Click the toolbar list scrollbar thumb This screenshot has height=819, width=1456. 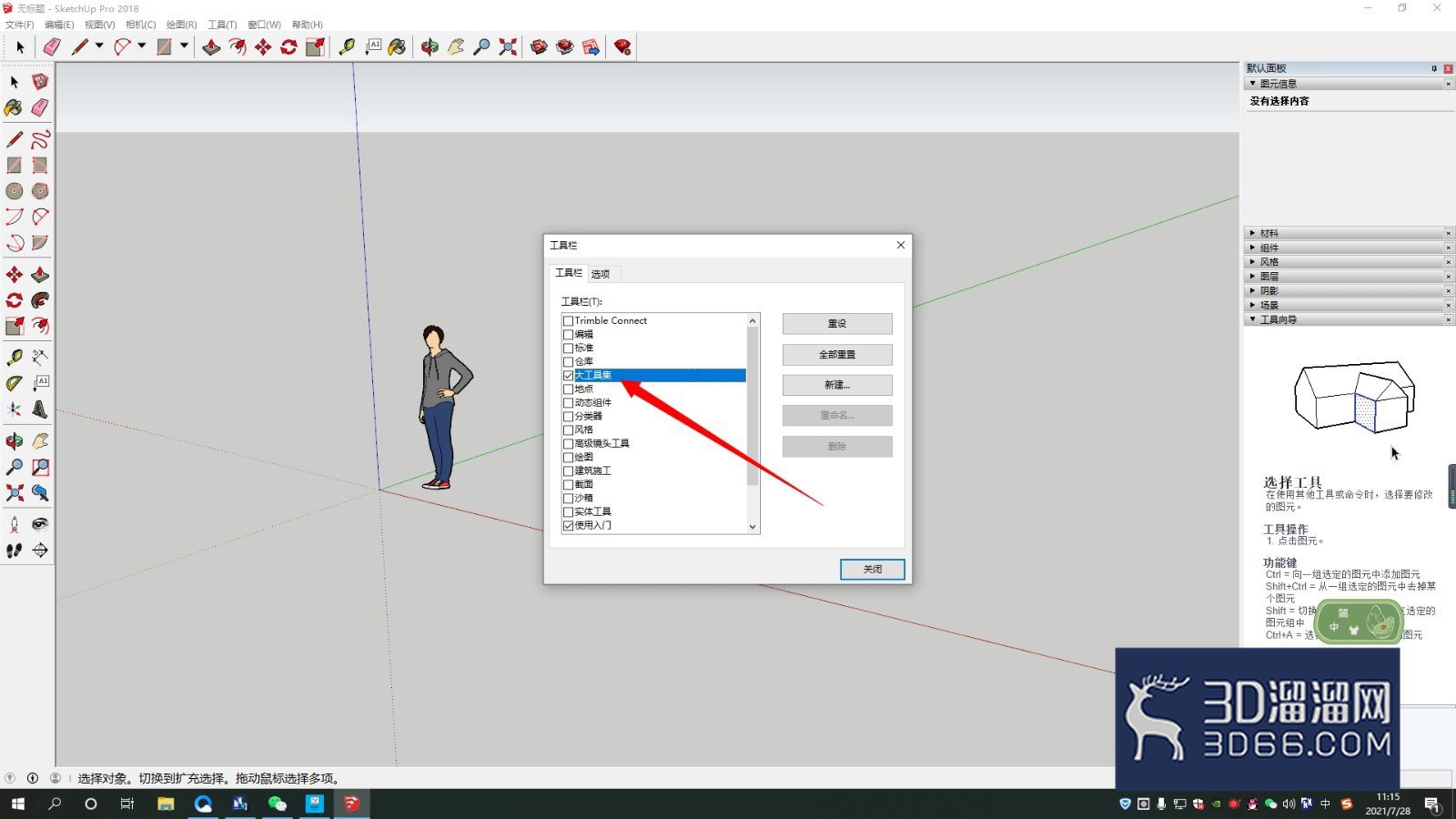pos(753,406)
